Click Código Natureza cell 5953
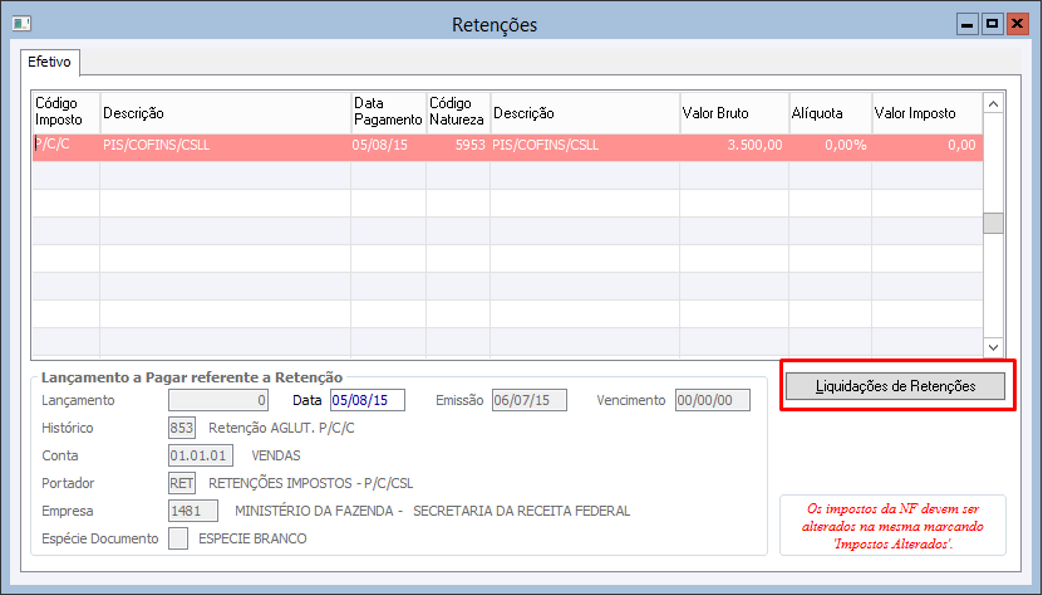The height and width of the screenshot is (595, 1042). (x=458, y=146)
